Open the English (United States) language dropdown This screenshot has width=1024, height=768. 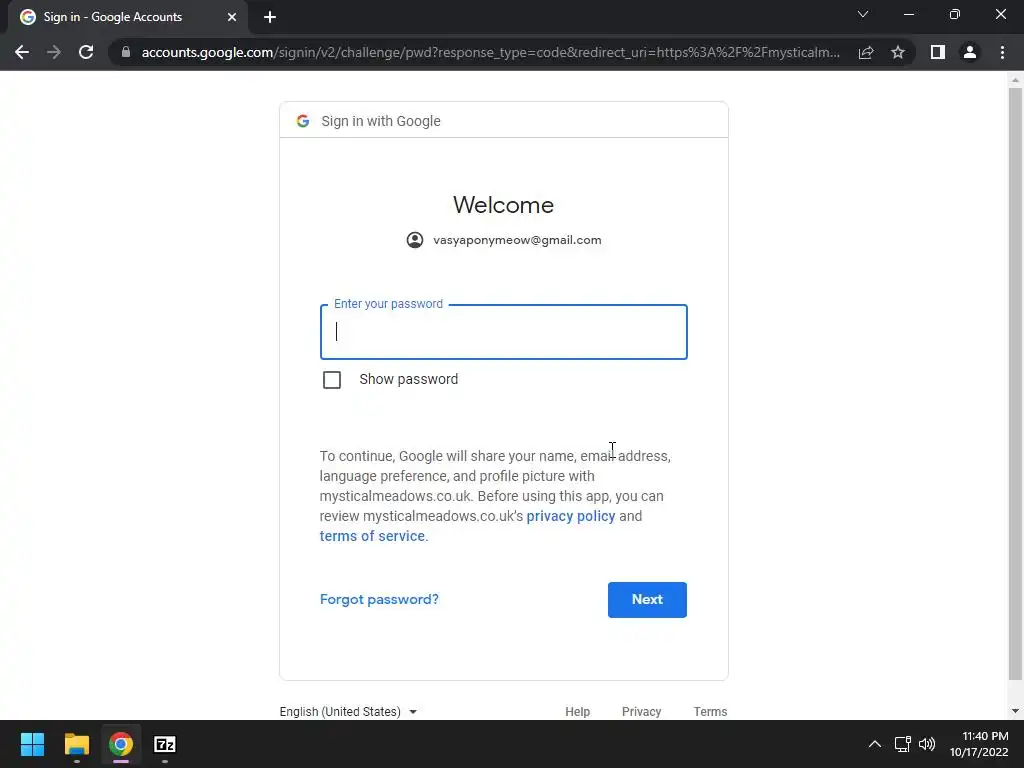tap(348, 712)
